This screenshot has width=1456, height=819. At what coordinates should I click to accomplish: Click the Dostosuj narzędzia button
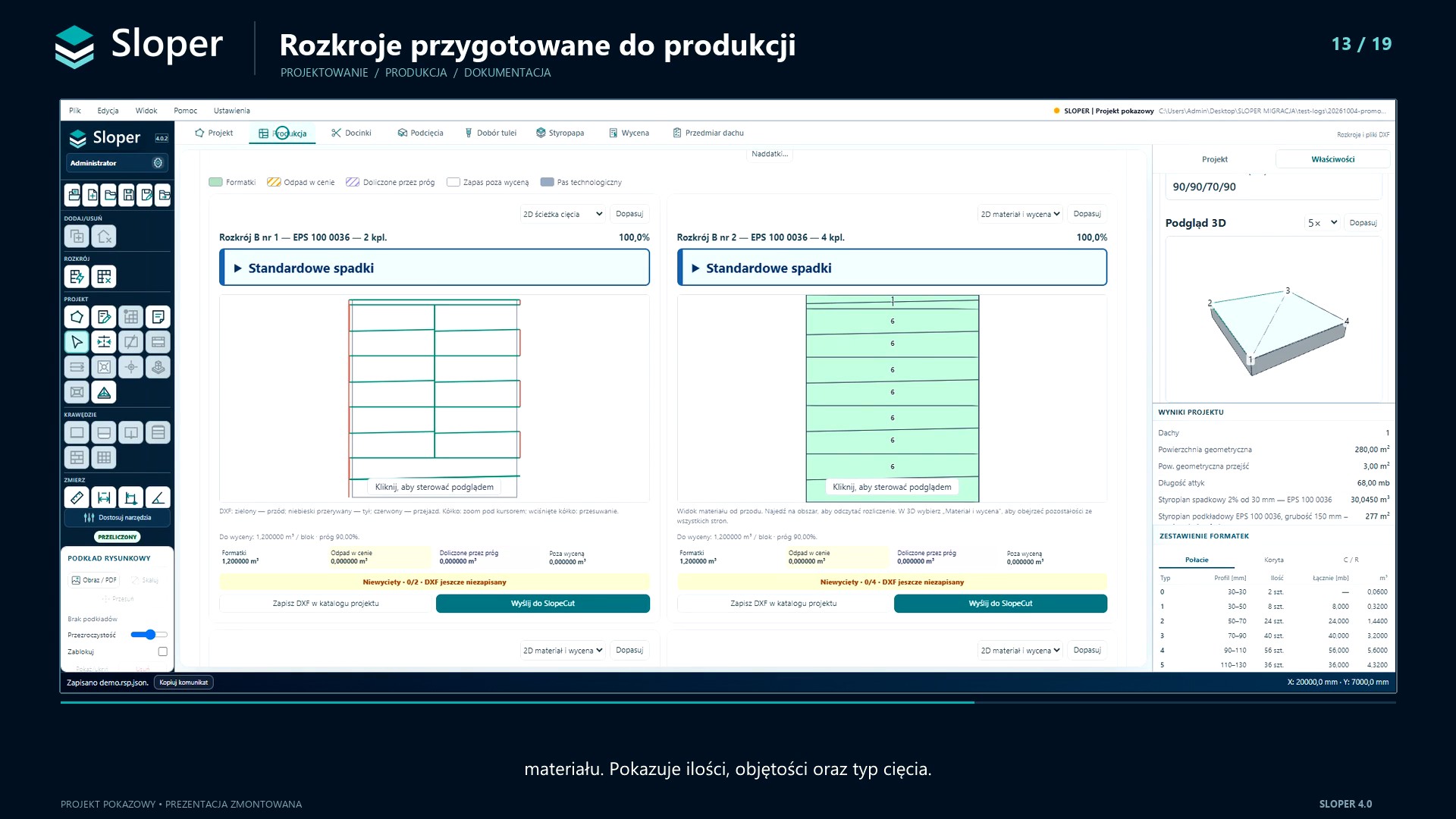click(x=118, y=518)
